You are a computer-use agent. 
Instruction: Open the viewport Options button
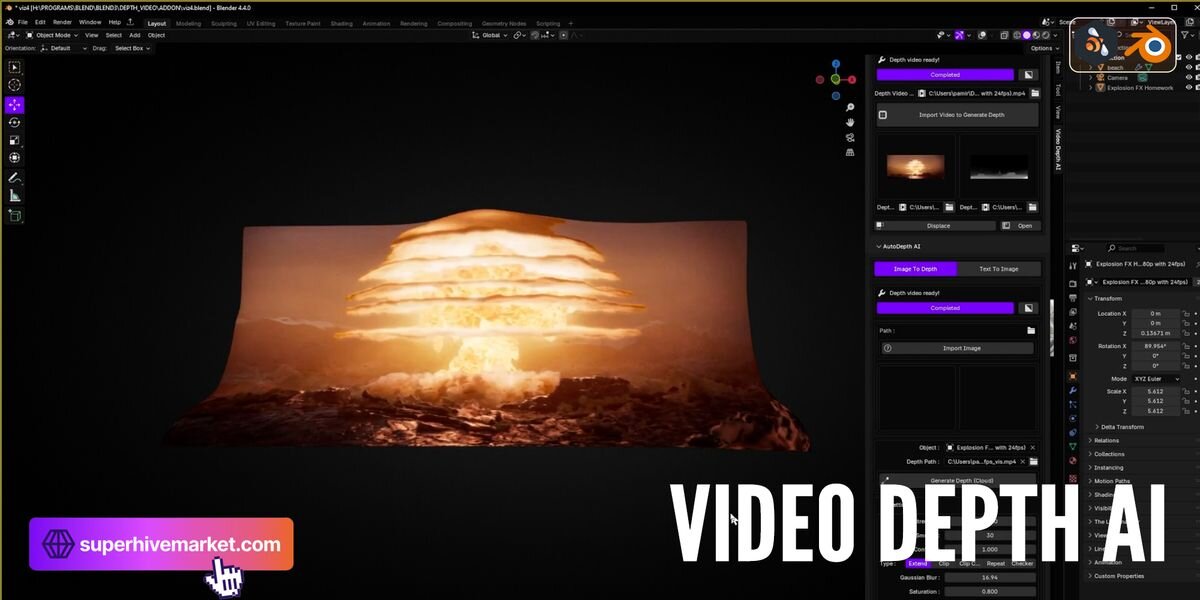click(1042, 48)
